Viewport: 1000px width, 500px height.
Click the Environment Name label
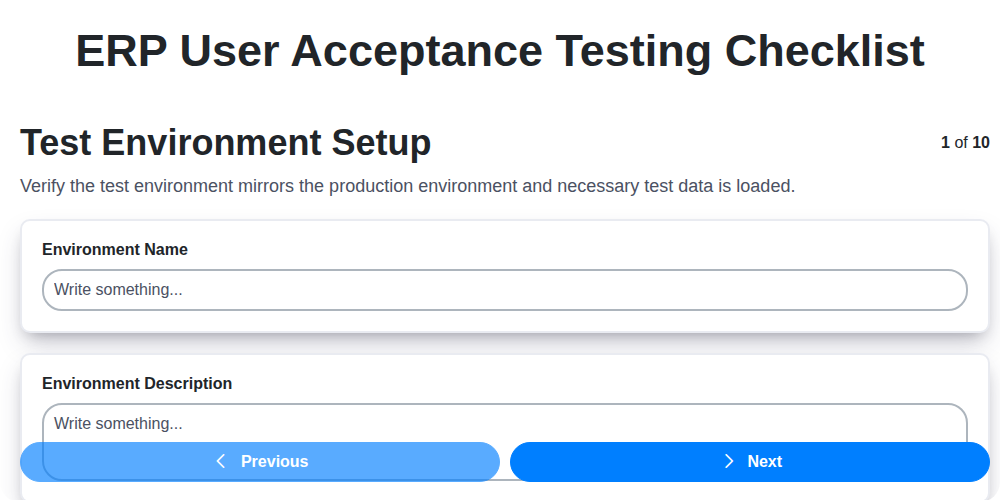click(115, 250)
